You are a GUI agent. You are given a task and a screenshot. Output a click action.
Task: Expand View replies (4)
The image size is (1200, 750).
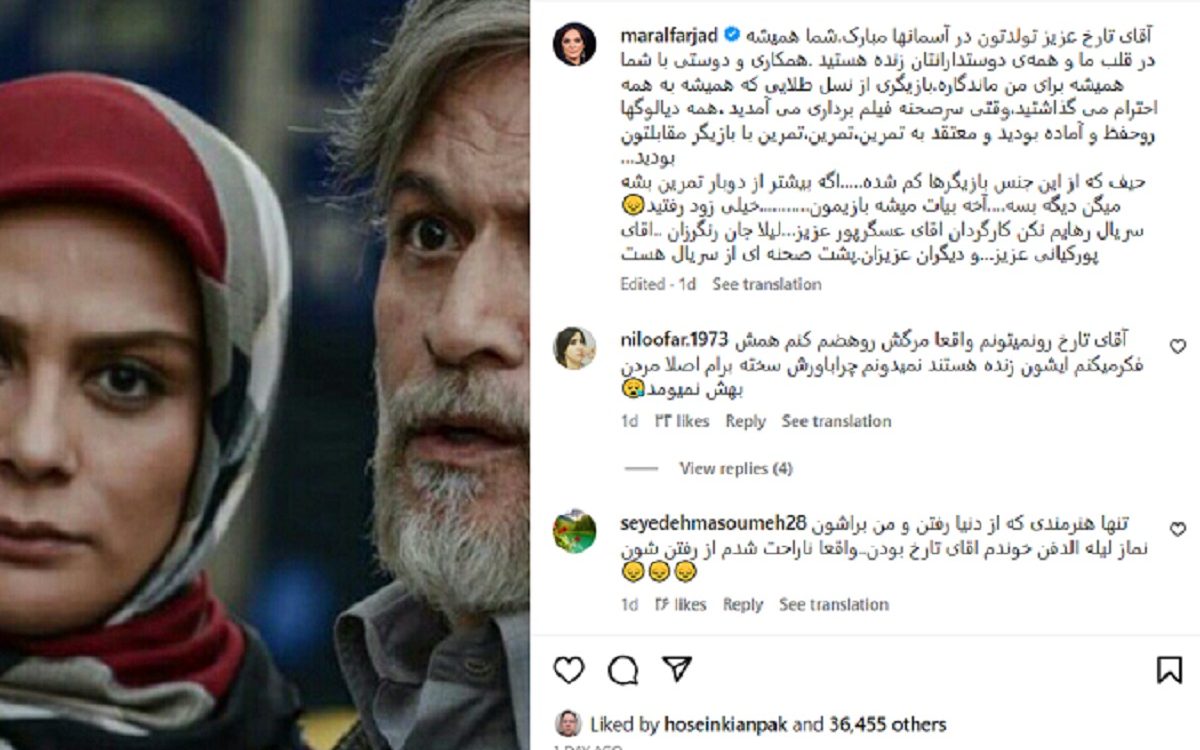click(736, 468)
